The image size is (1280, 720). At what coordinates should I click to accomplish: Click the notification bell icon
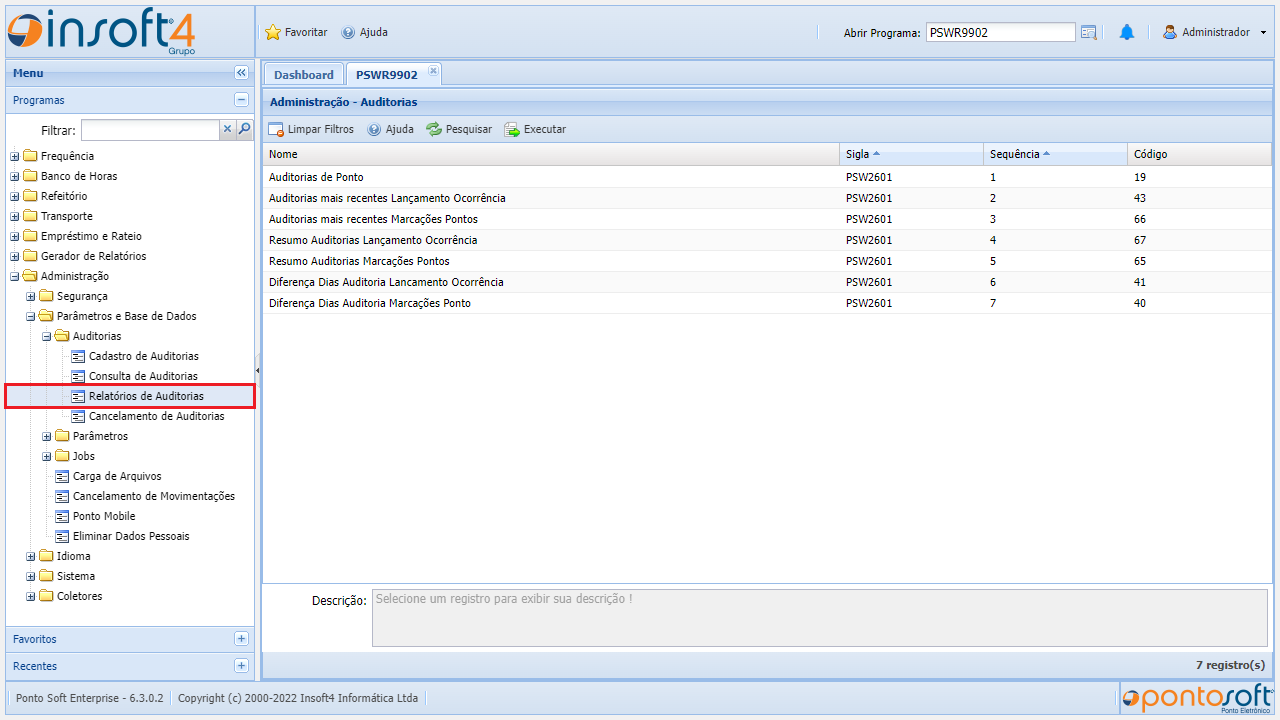coord(1127,33)
